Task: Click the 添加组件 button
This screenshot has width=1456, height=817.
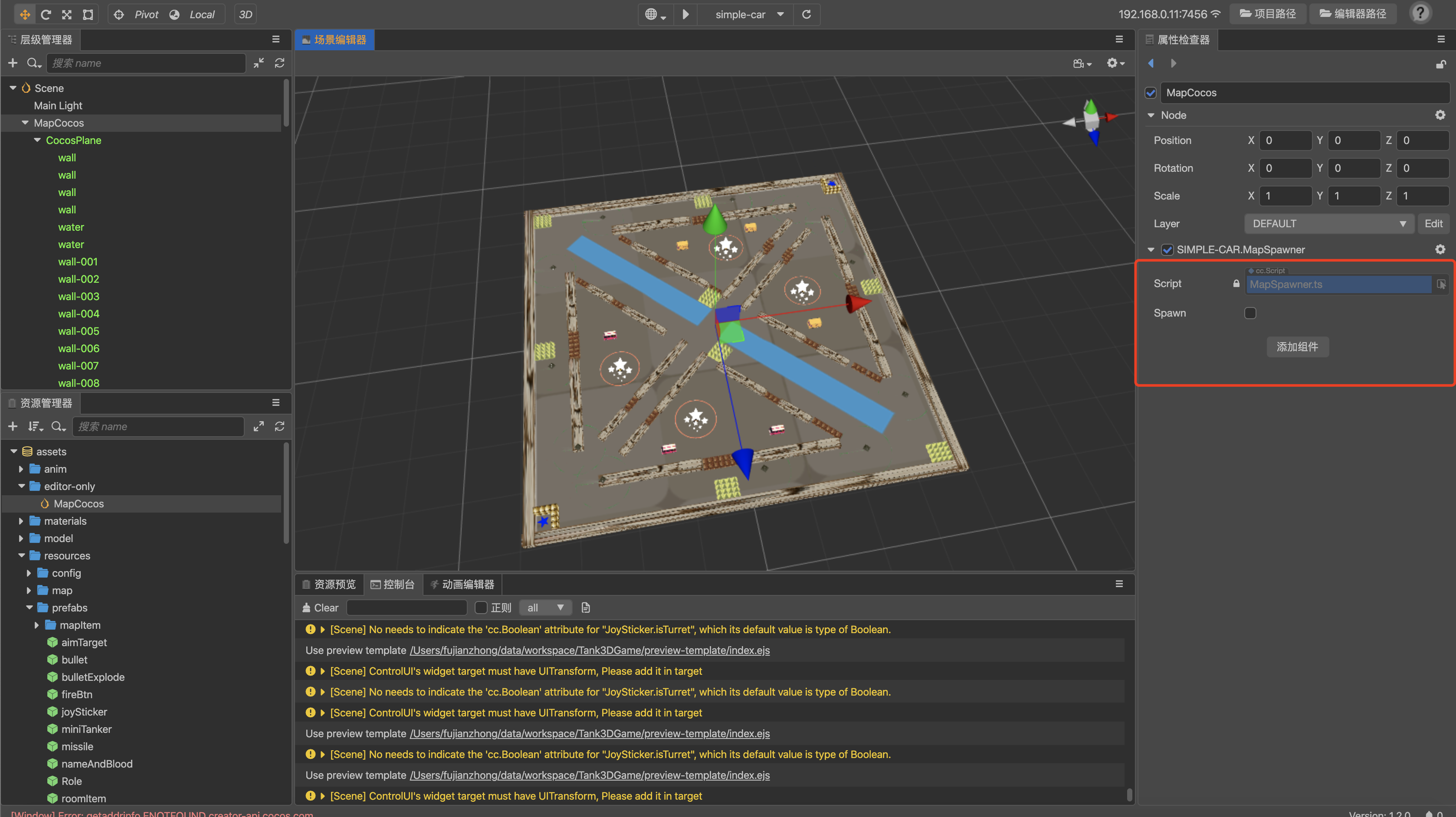Action: 1297,346
